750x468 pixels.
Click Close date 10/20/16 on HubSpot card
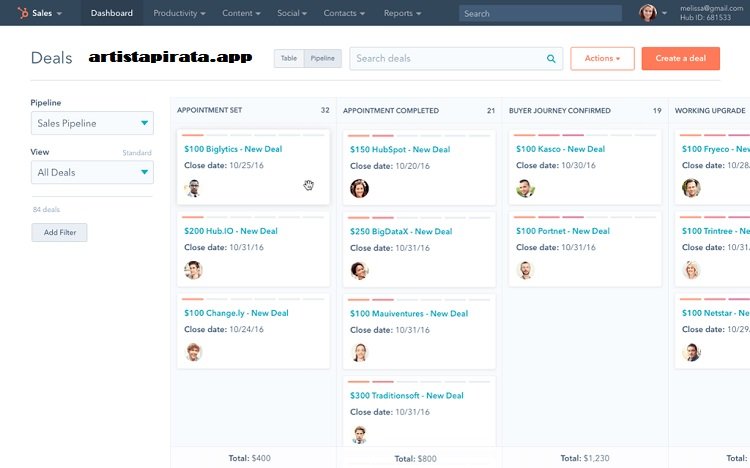[390, 166]
